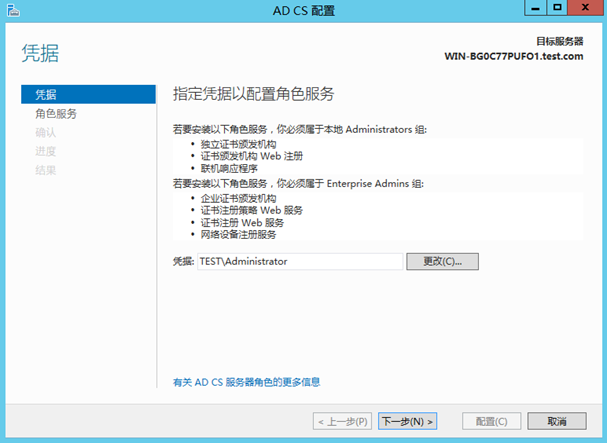This screenshot has width=607, height=443.
Task: Click the sentence mentioning the Enterprise Admins group
Action: [x=298, y=184]
